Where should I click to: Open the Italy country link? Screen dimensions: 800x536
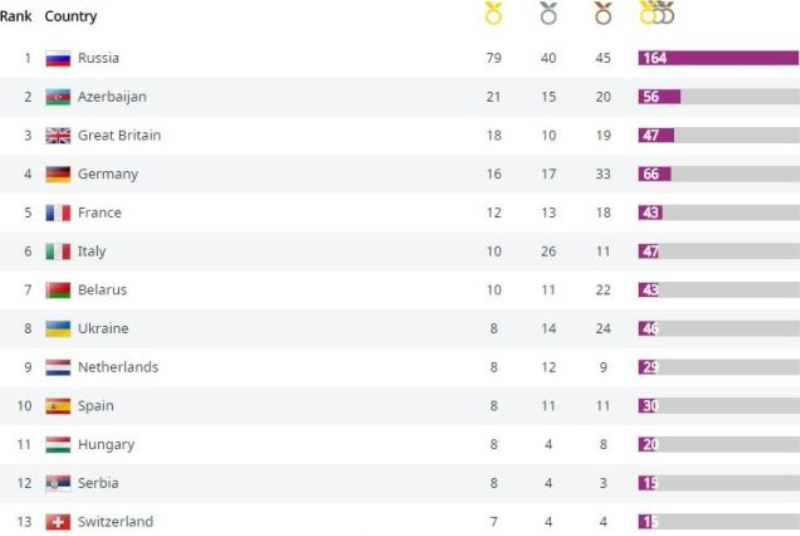pos(92,251)
